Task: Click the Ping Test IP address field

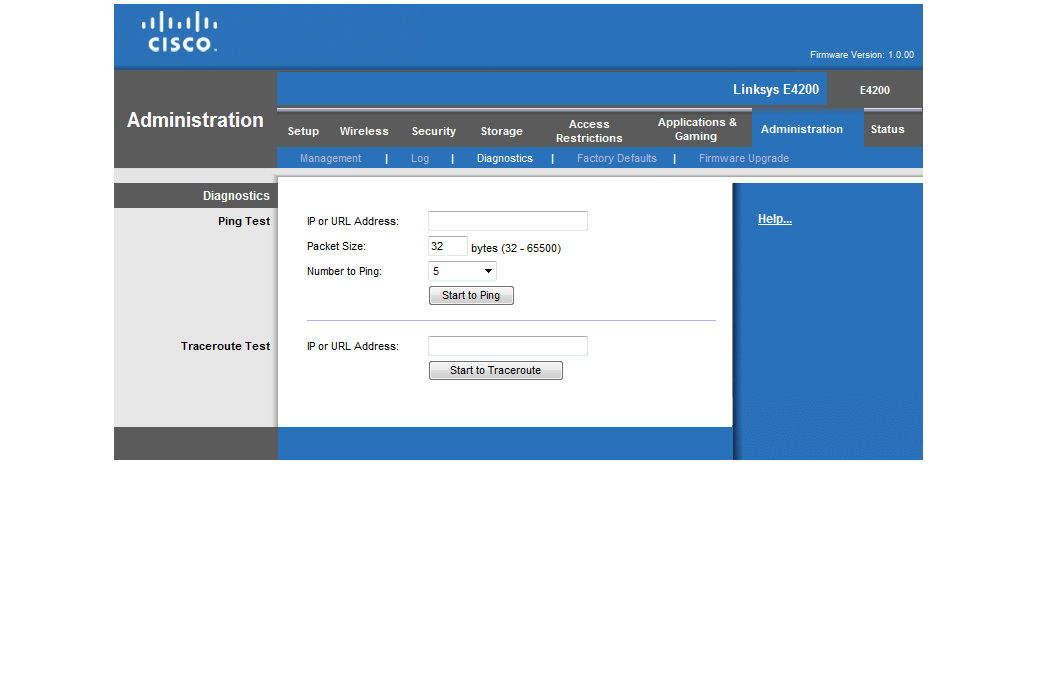Action: (507, 221)
